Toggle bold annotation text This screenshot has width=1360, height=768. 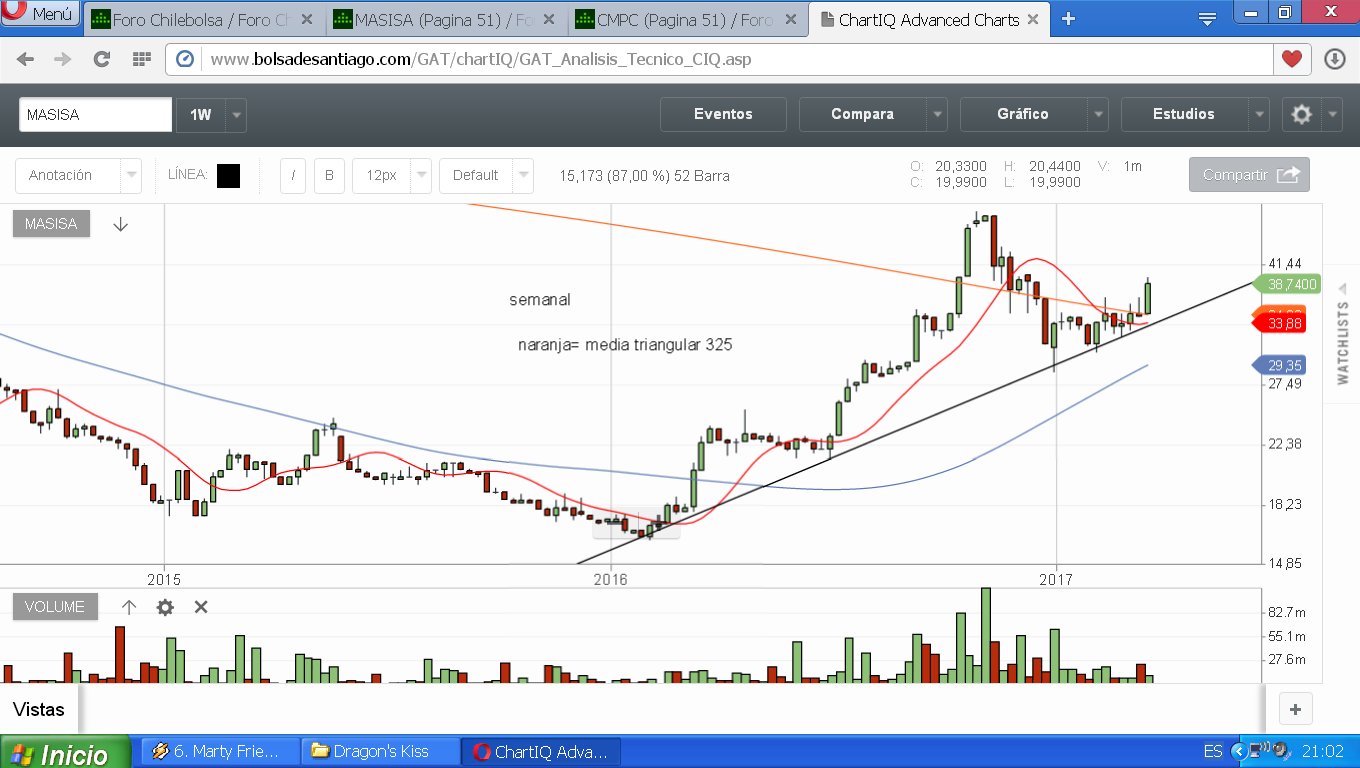[x=329, y=175]
